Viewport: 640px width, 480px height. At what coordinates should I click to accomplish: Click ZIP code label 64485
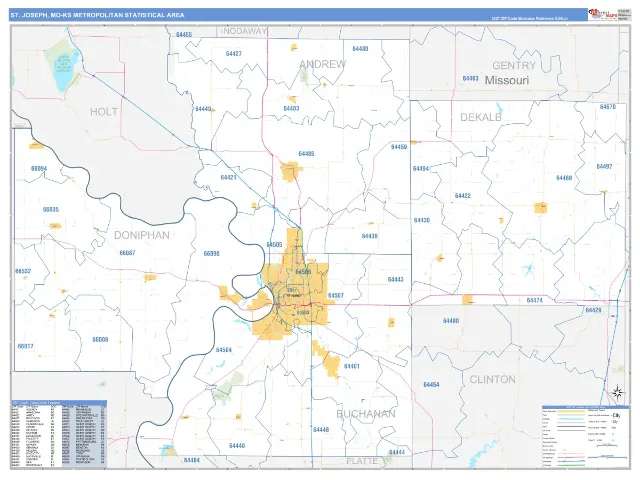306,154
